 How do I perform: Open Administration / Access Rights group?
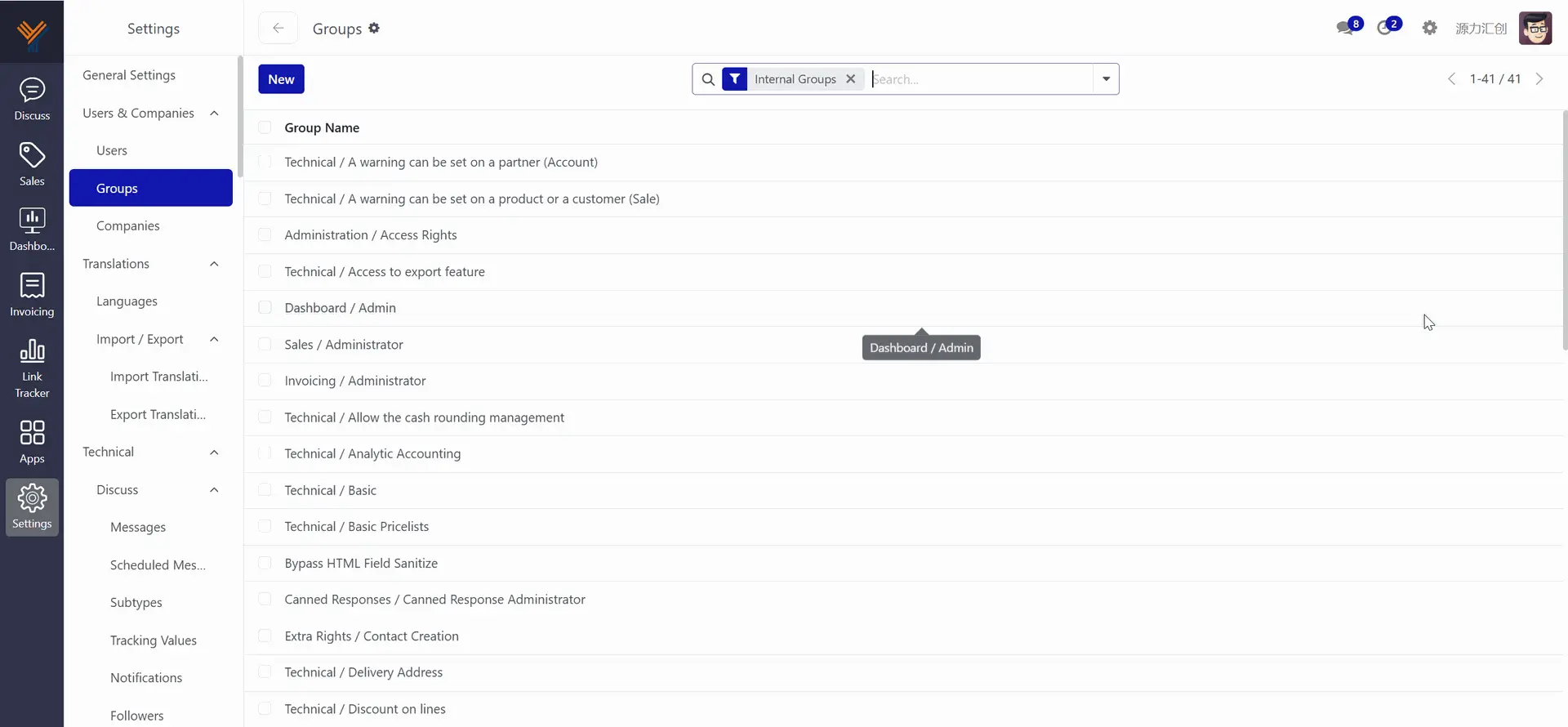point(371,235)
